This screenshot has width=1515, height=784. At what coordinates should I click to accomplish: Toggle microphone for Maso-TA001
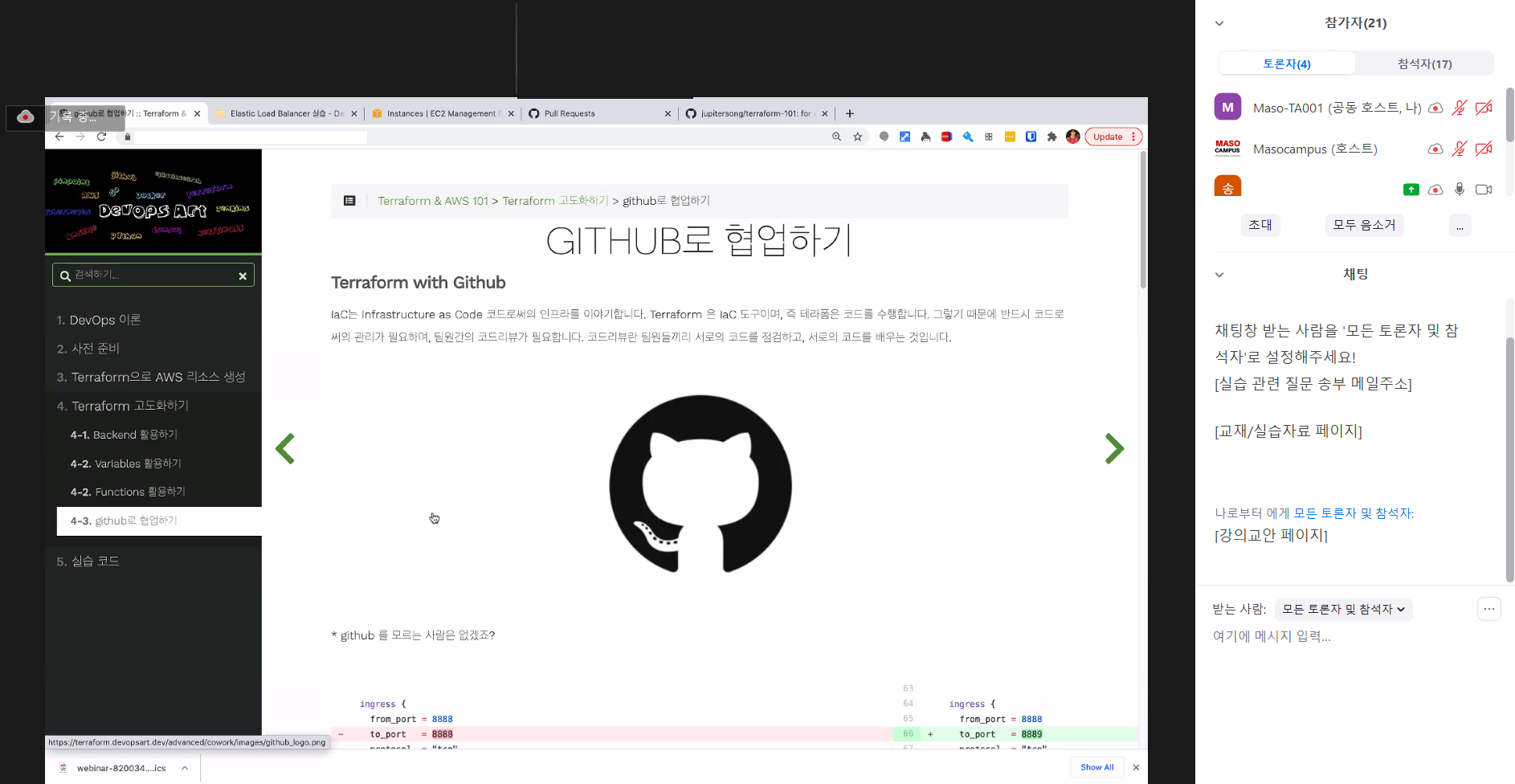tap(1460, 108)
